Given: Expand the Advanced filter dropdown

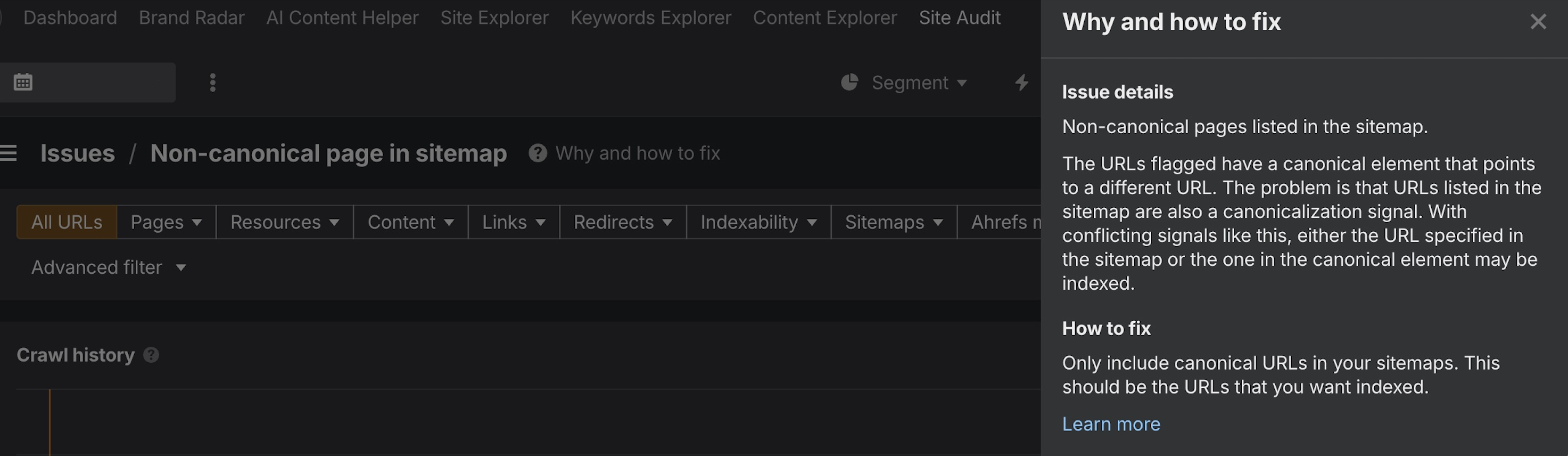Looking at the screenshot, I should (x=109, y=267).
